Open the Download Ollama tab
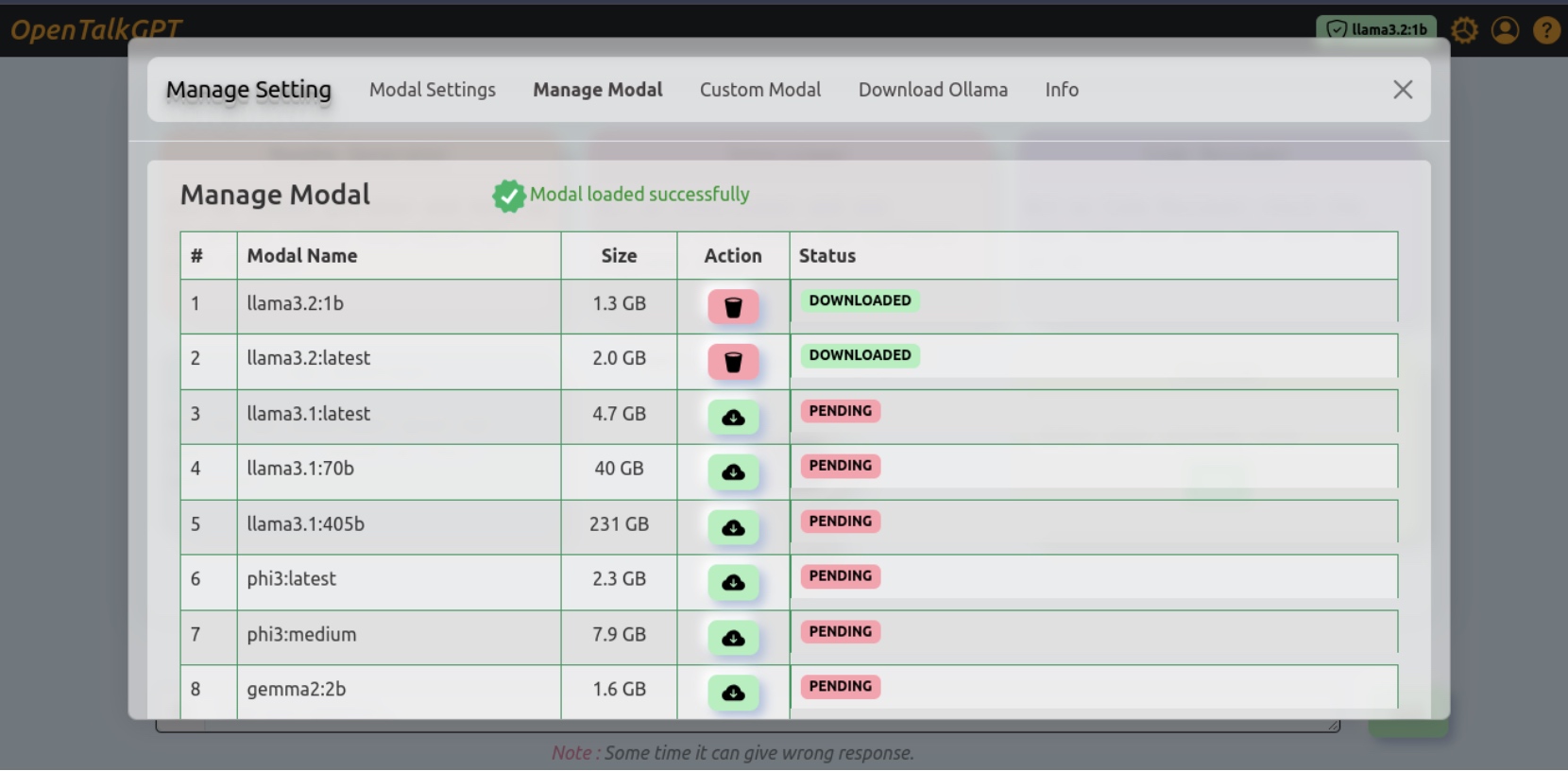1568x771 pixels. [933, 90]
